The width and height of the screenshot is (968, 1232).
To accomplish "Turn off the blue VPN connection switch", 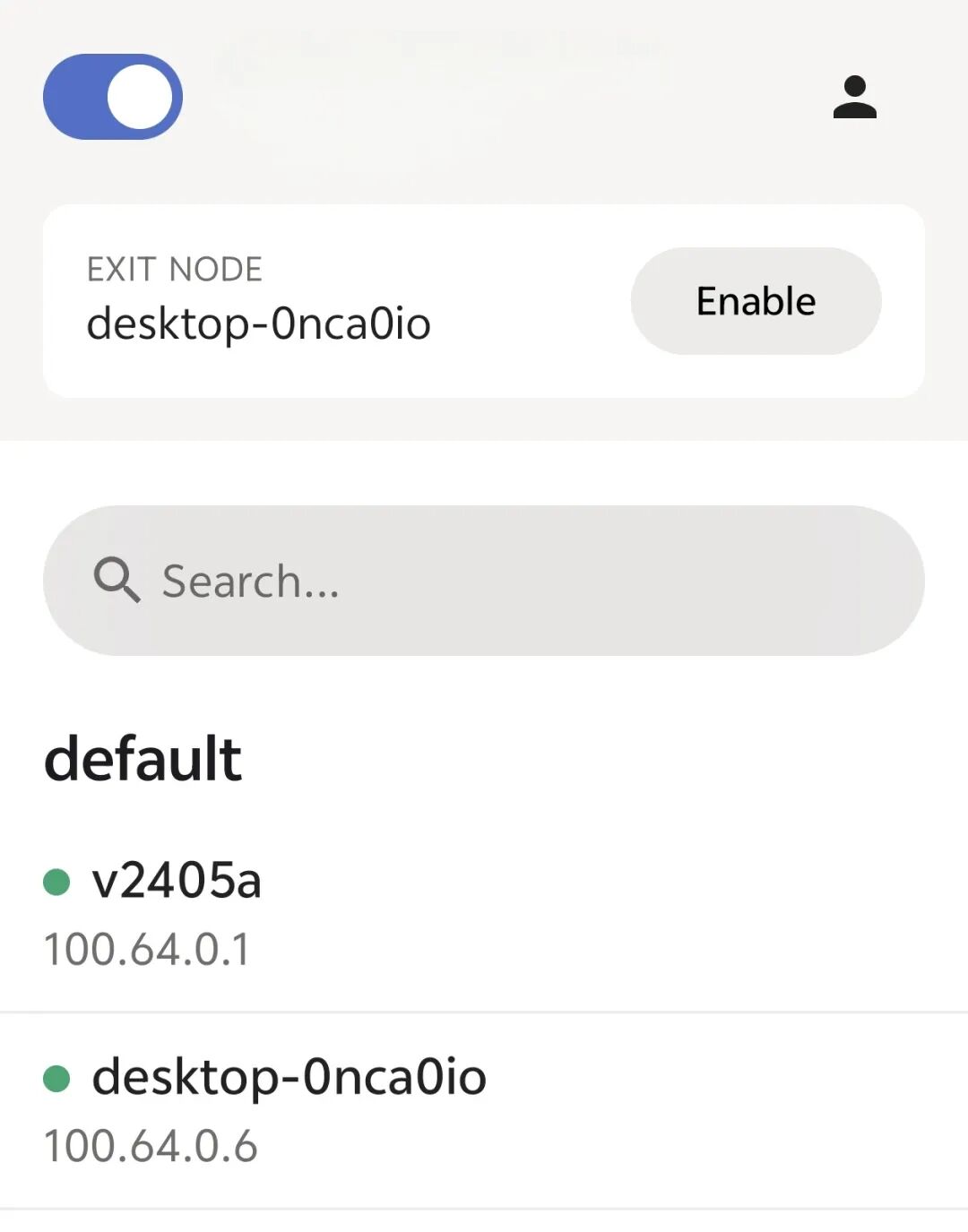I will click(x=113, y=97).
